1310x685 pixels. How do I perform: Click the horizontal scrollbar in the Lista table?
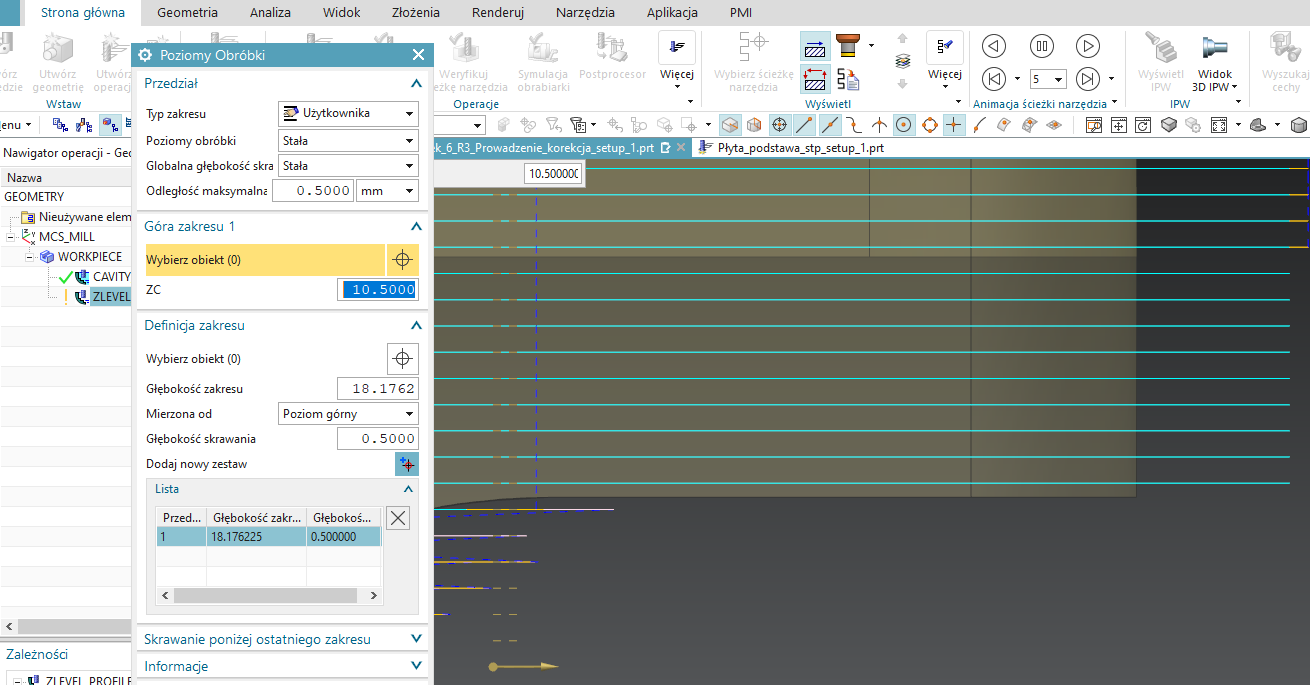(264, 595)
